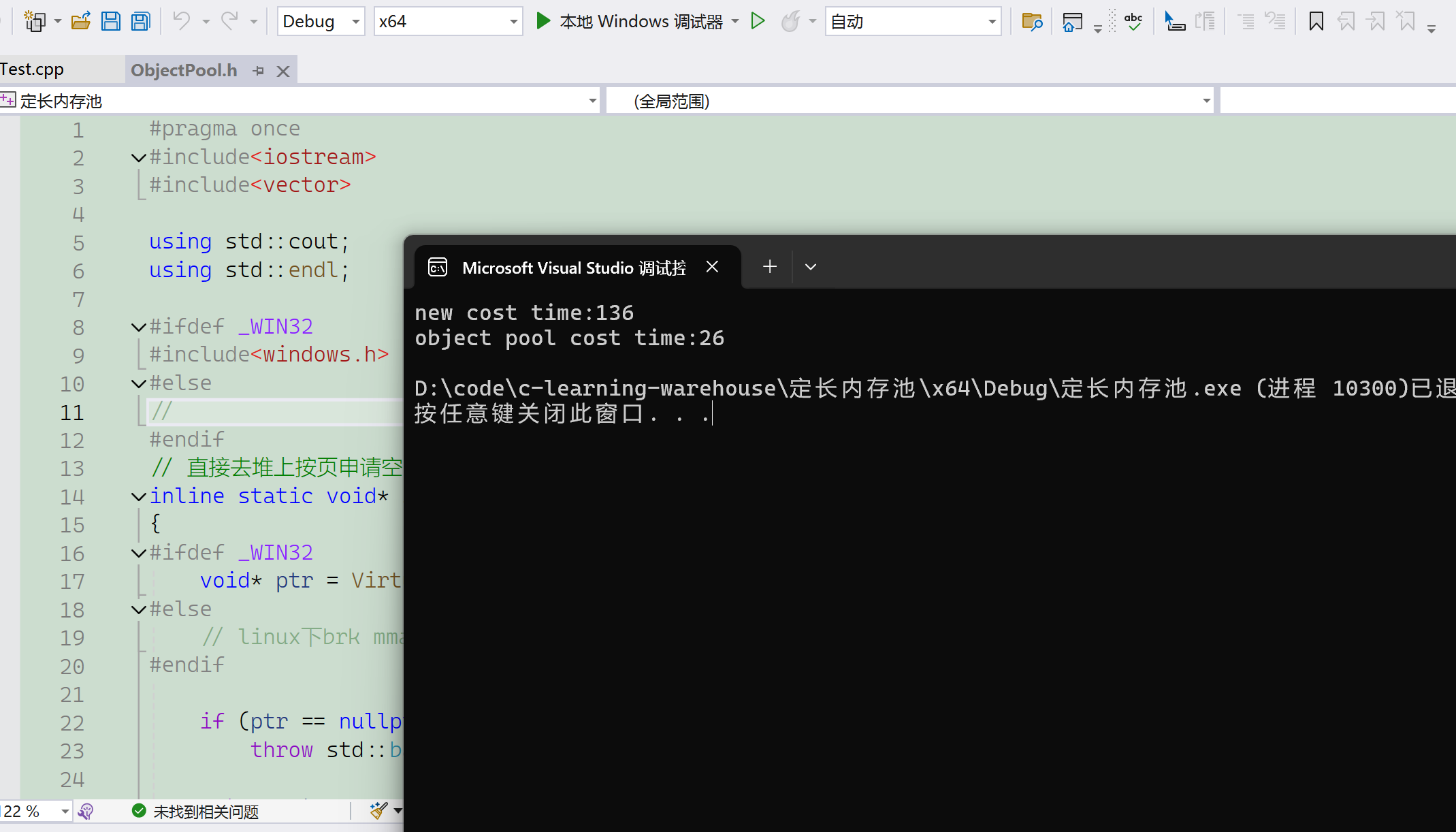Image resolution: width=1456 pixels, height=832 pixels.
Task: Toggle pin on ObjectPool.h tab
Action: 259,71
